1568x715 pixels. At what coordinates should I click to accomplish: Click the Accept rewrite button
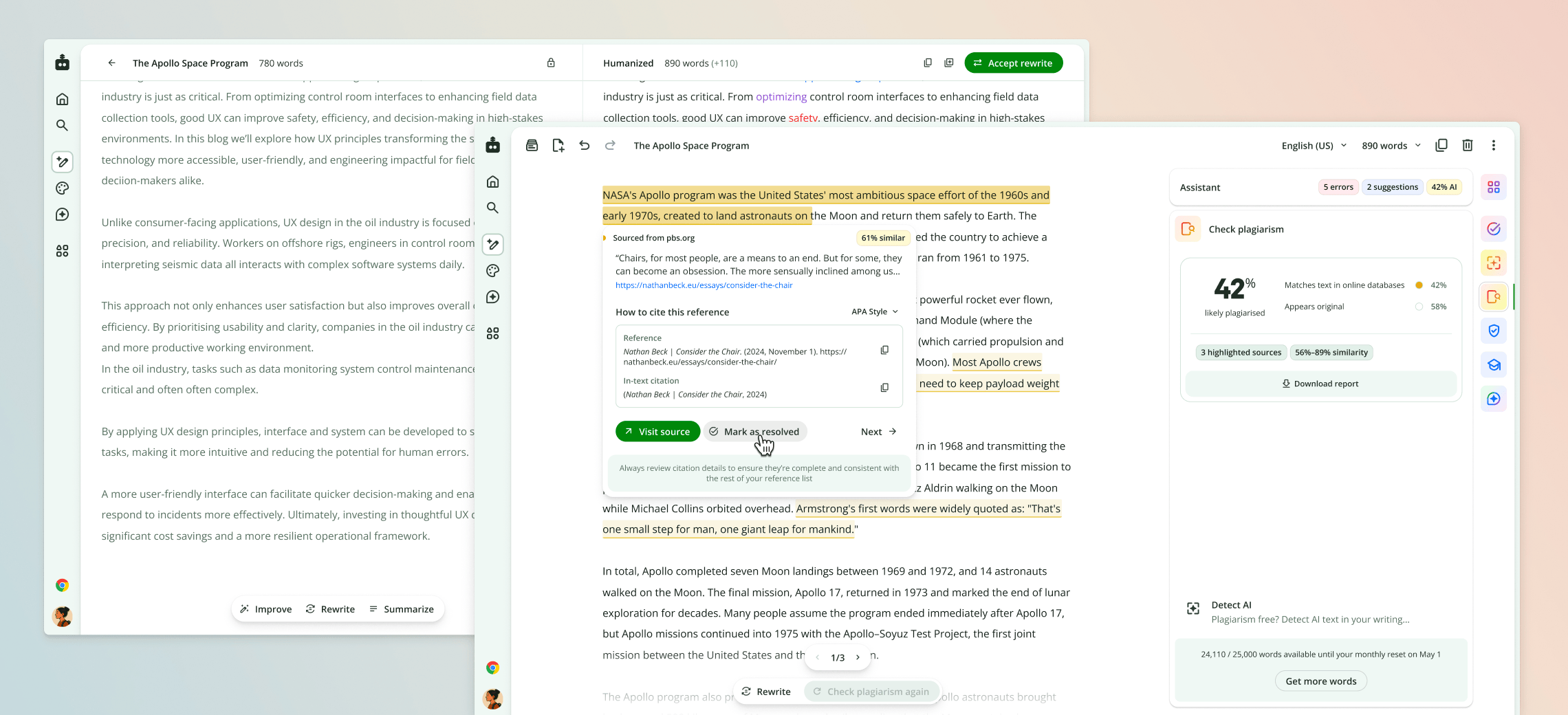(1013, 63)
